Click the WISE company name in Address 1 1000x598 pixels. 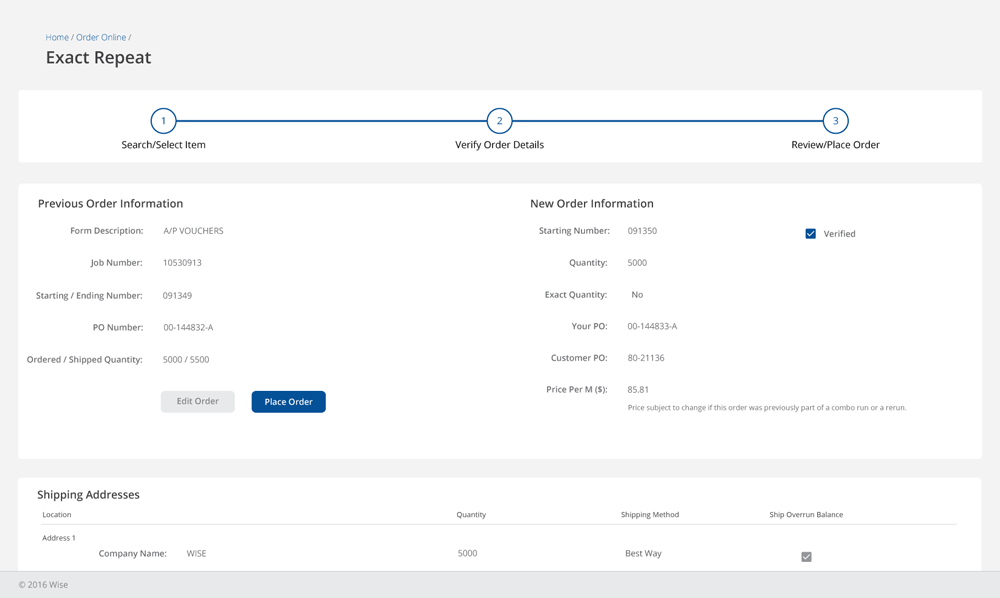click(196, 554)
